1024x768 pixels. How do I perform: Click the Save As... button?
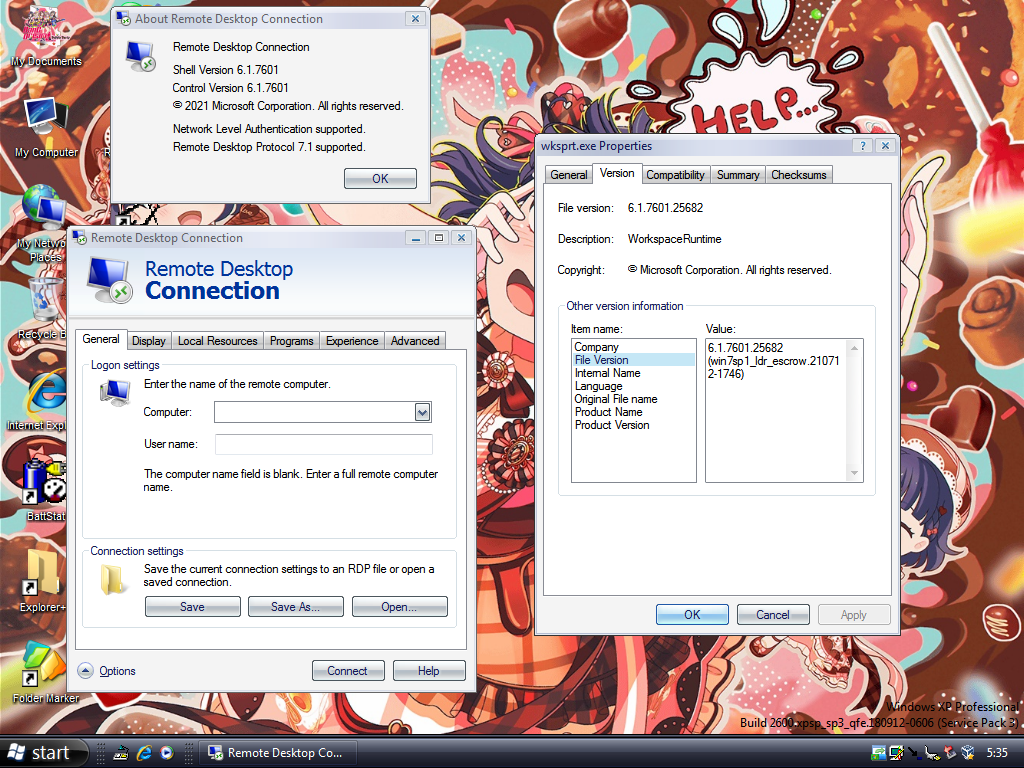click(295, 607)
